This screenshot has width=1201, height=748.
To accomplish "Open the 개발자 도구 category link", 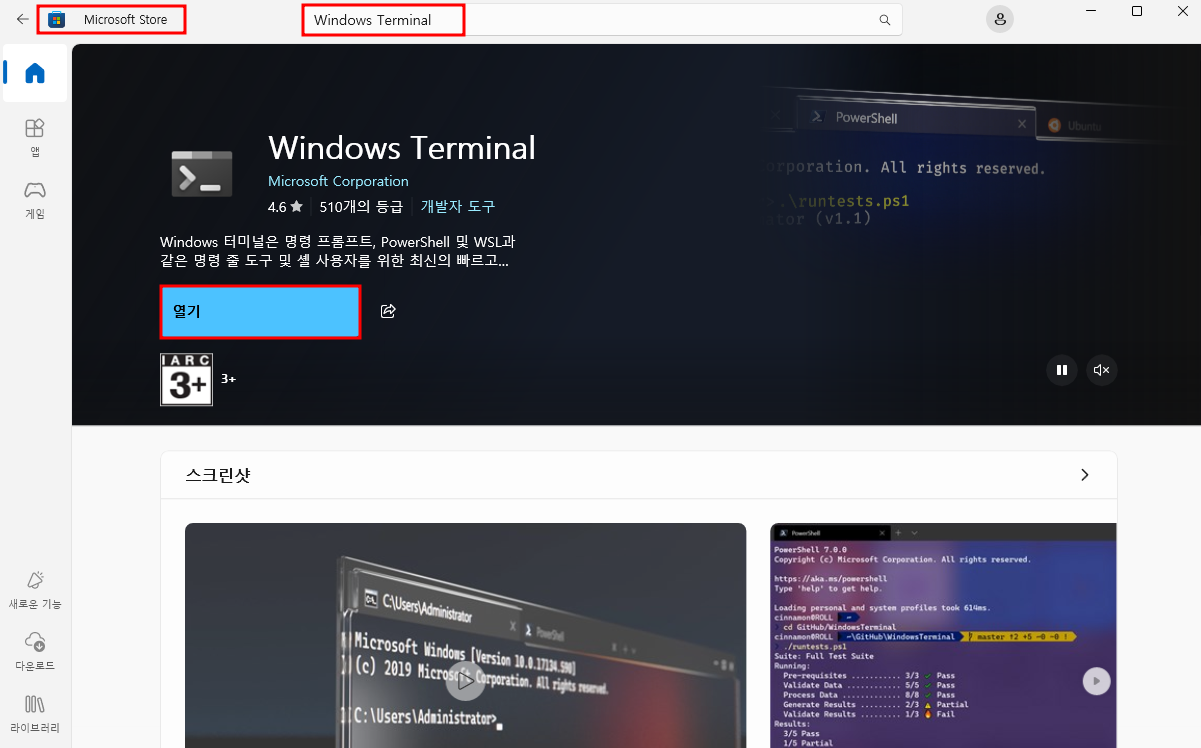I will pos(458,207).
